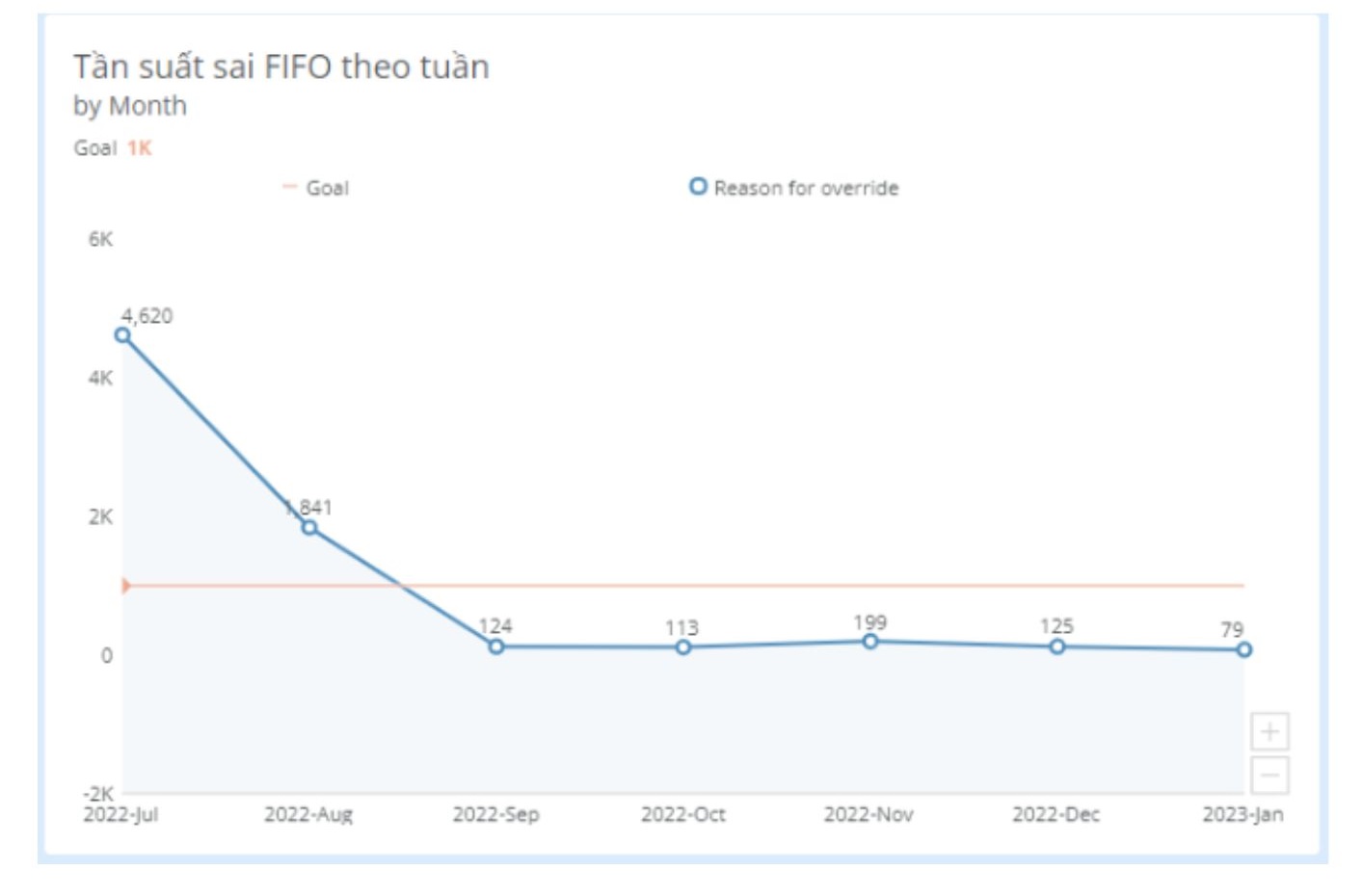Screen dimensions: 1363x896
Task: Click the 2022-Nov x-axis label
Action: point(868,815)
